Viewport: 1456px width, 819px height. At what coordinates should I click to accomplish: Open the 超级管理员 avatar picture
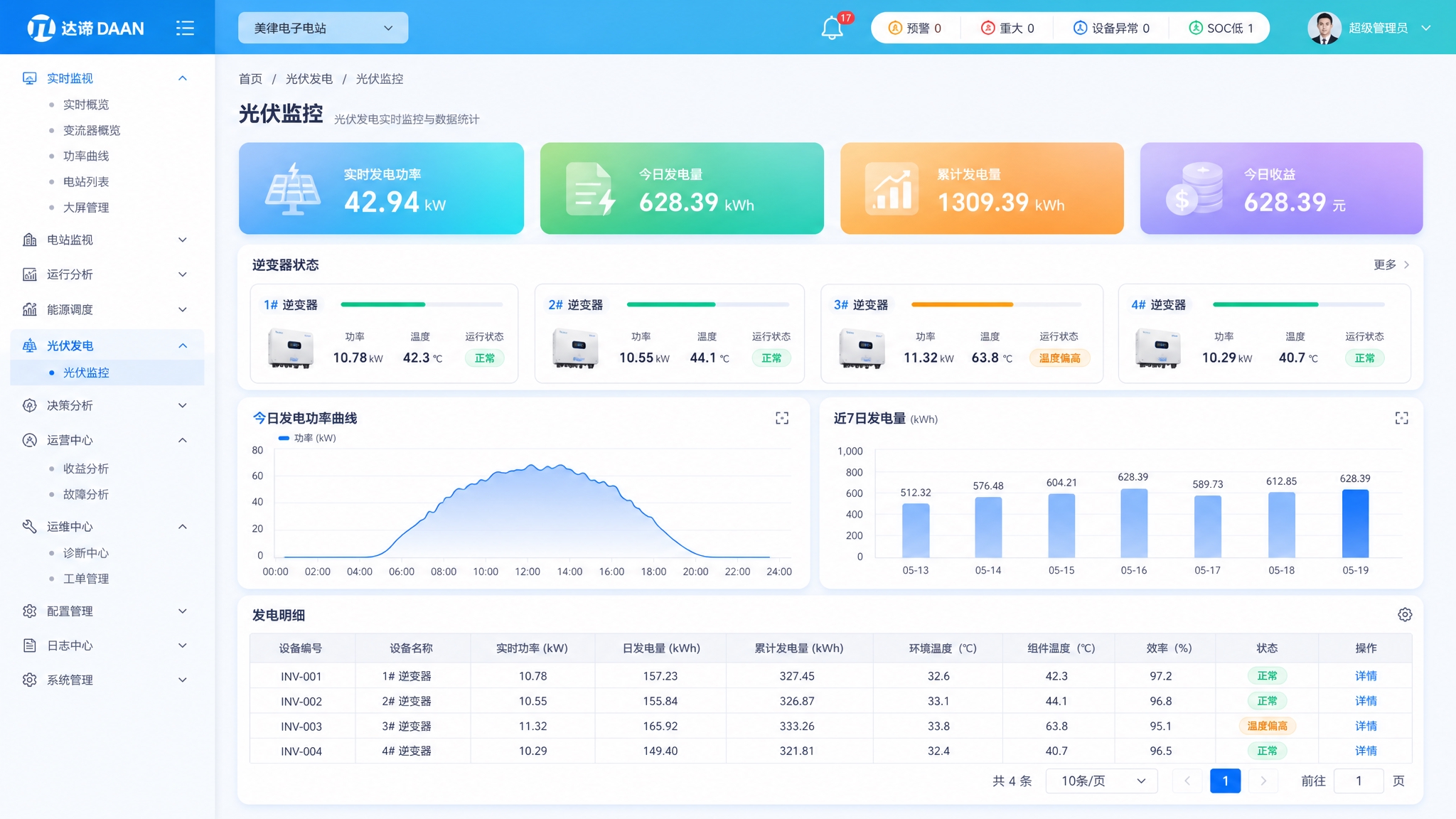click(x=1324, y=28)
